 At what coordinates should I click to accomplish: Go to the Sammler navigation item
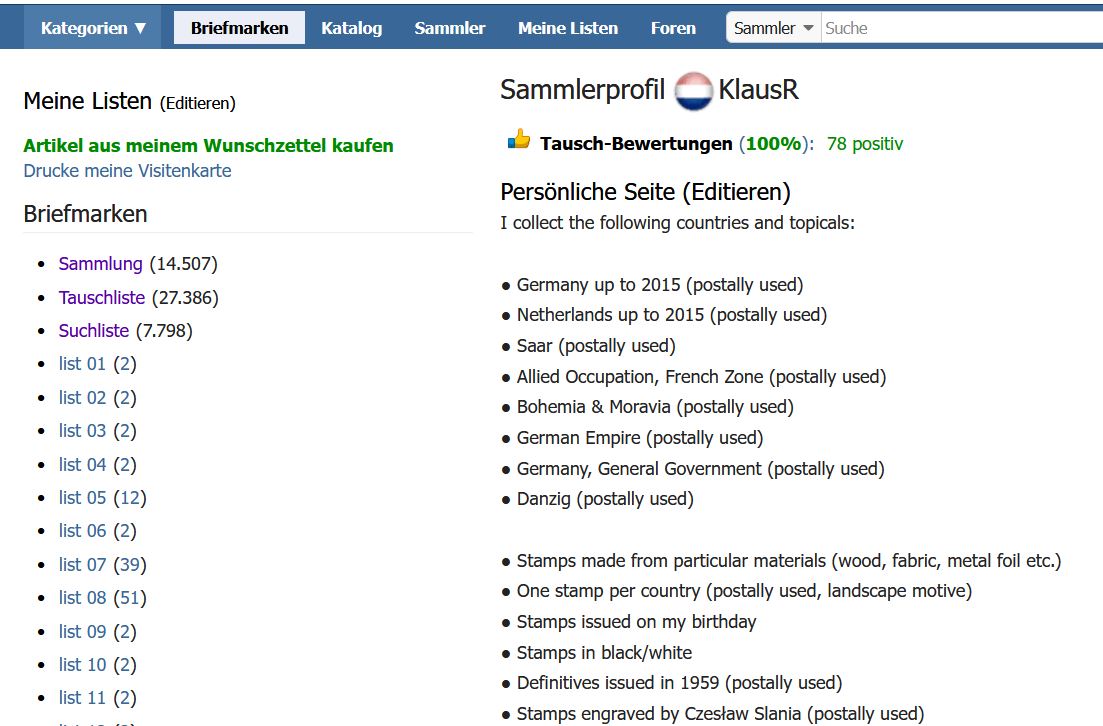450,28
